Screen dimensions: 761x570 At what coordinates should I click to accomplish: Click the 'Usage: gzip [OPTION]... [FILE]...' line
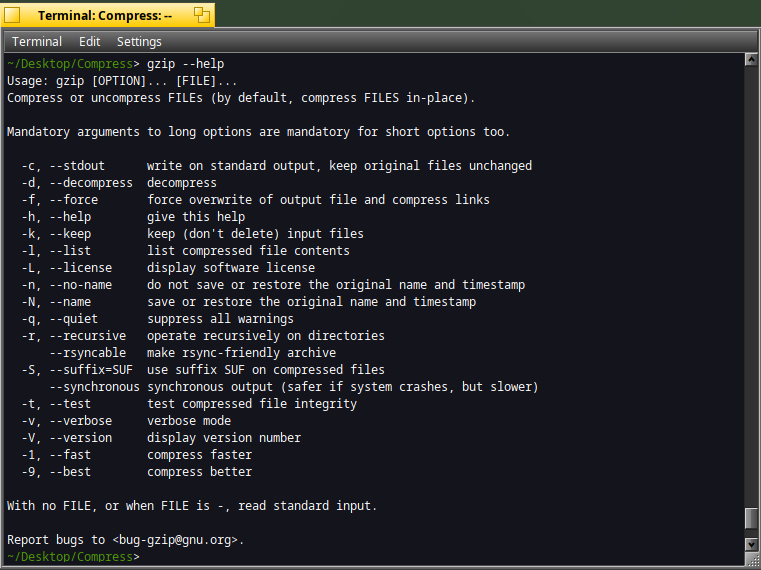pyautogui.click(x=122, y=81)
